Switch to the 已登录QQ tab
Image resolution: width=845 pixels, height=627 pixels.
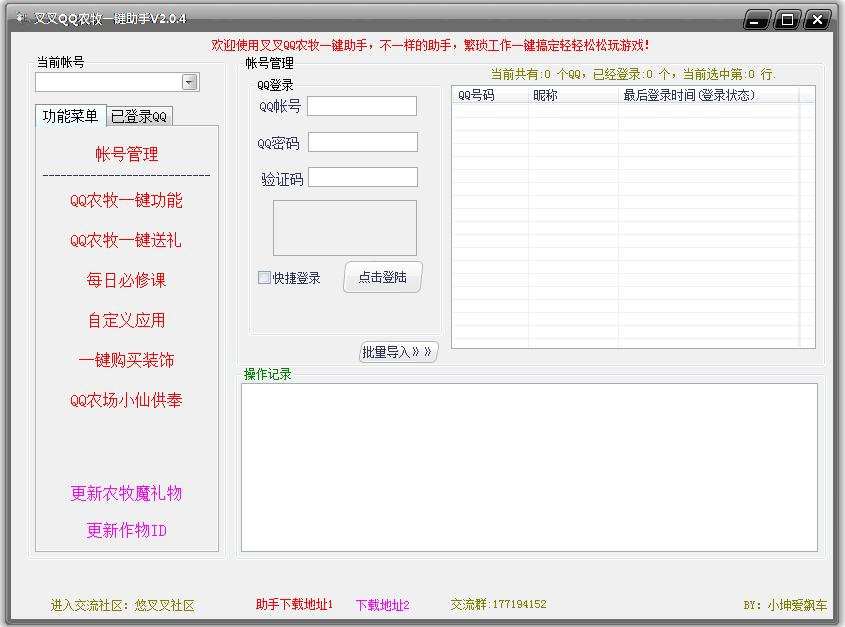point(136,116)
